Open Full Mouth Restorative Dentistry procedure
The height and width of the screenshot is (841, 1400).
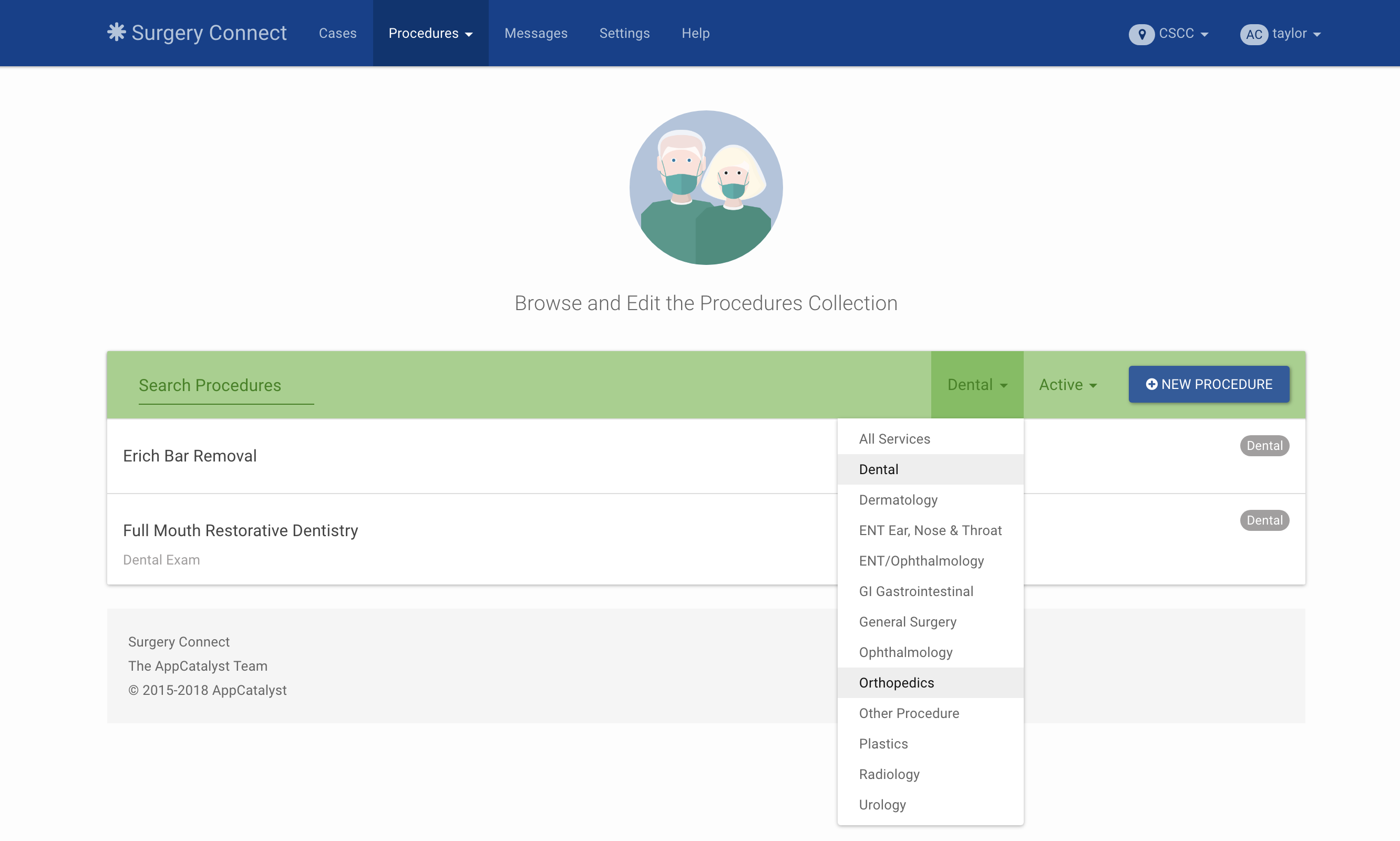pos(240,530)
